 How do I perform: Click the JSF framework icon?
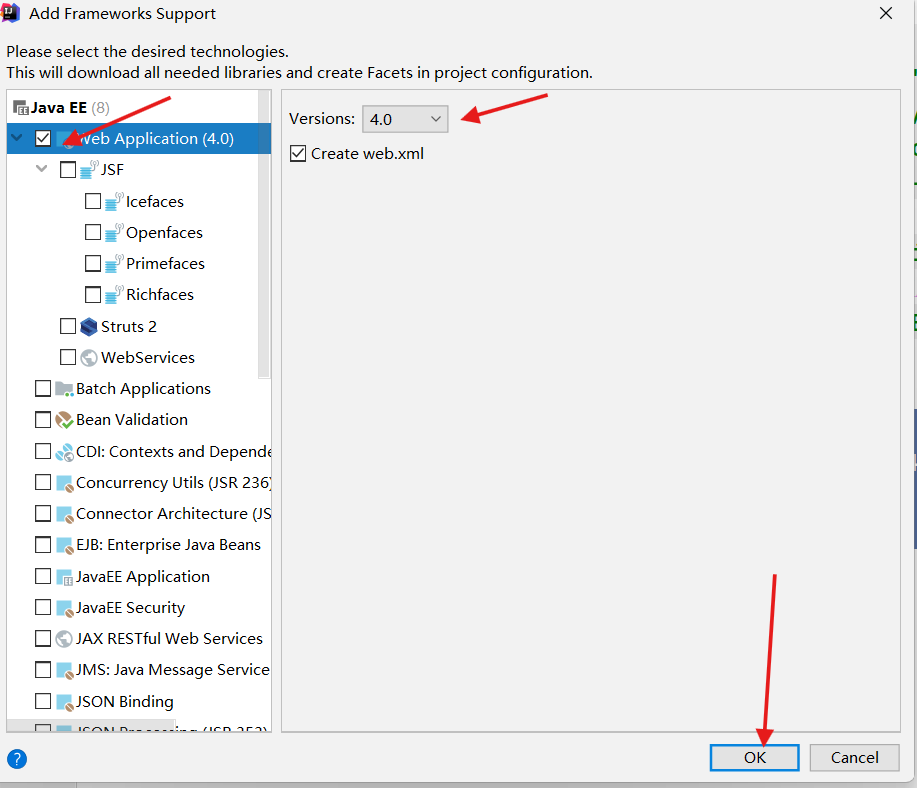pos(89,169)
